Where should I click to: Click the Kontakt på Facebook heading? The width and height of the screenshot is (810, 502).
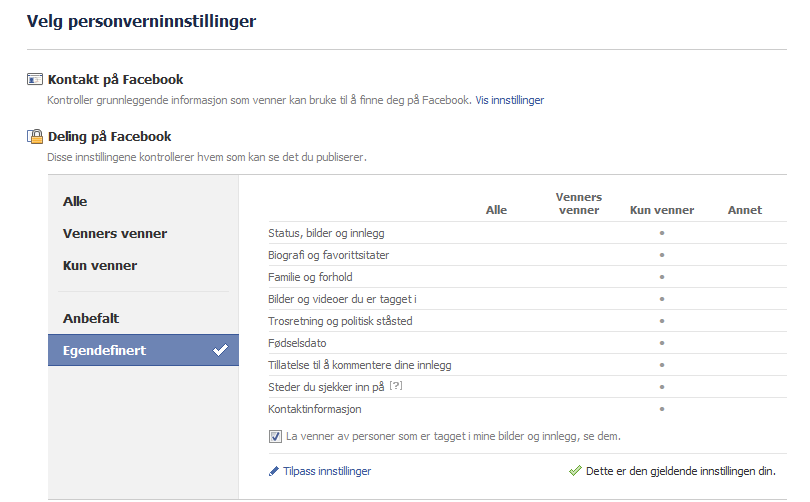115,80
